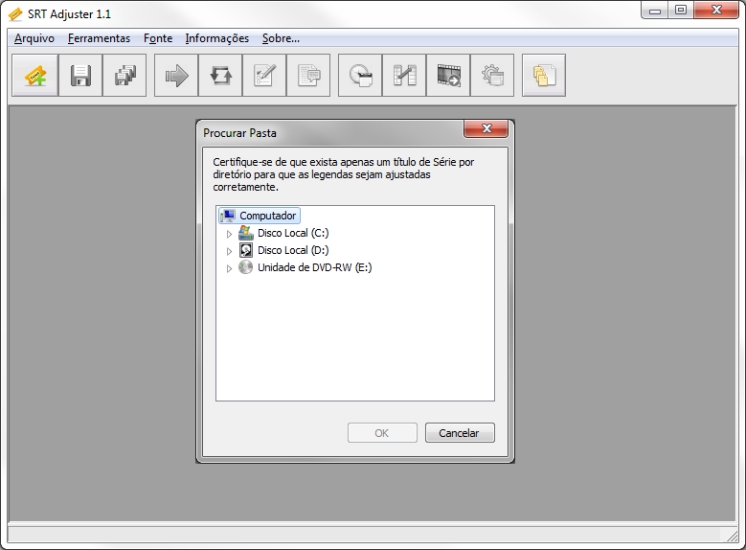Click the video film with arrow icon

pos(448,76)
